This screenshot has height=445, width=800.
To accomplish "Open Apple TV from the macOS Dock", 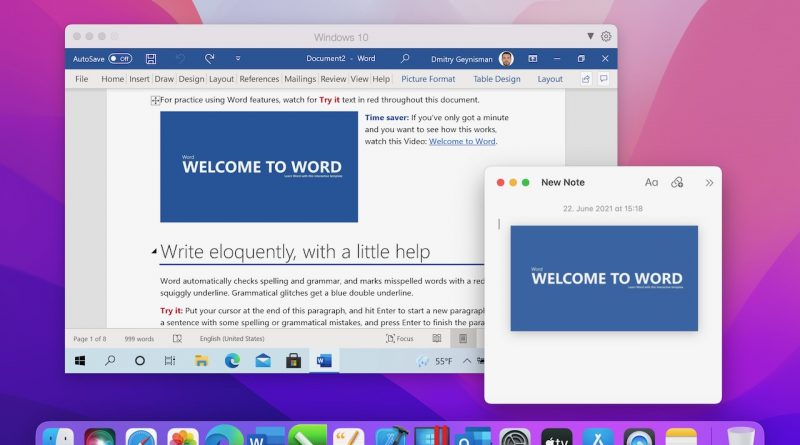I will pyautogui.click(x=557, y=436).
